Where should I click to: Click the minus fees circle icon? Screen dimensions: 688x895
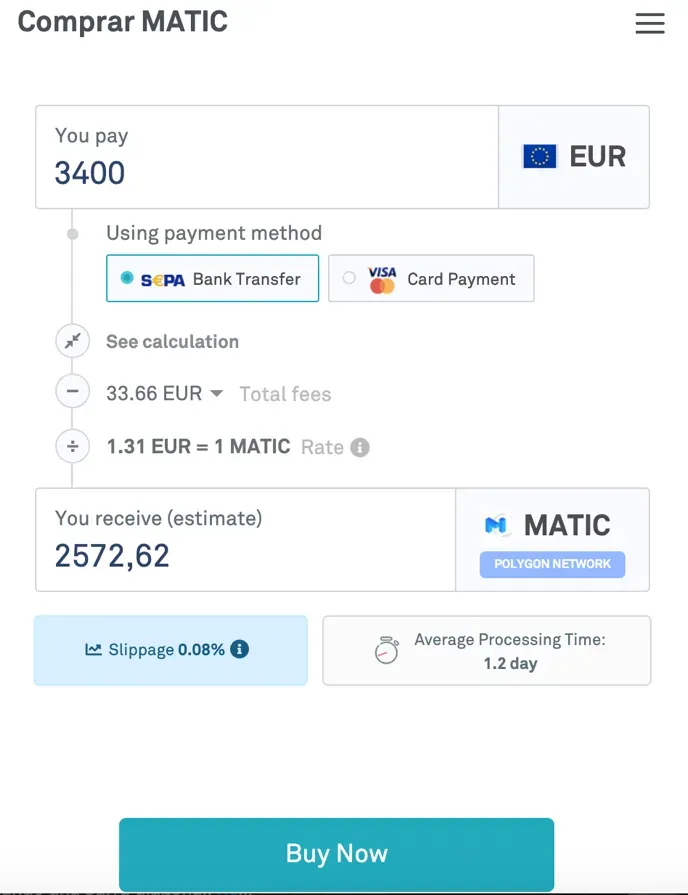coord(73,392)
